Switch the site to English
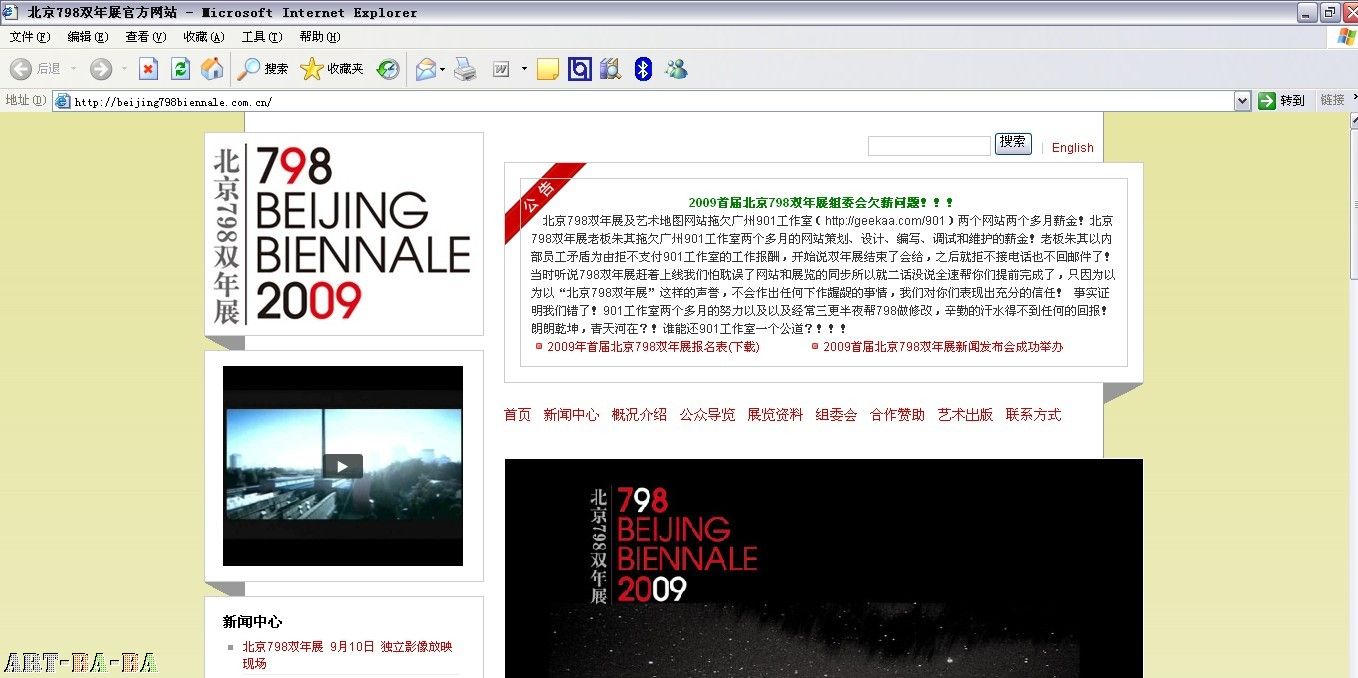Viewport: 1358px width, 678px height. [x=1073, y=148]
